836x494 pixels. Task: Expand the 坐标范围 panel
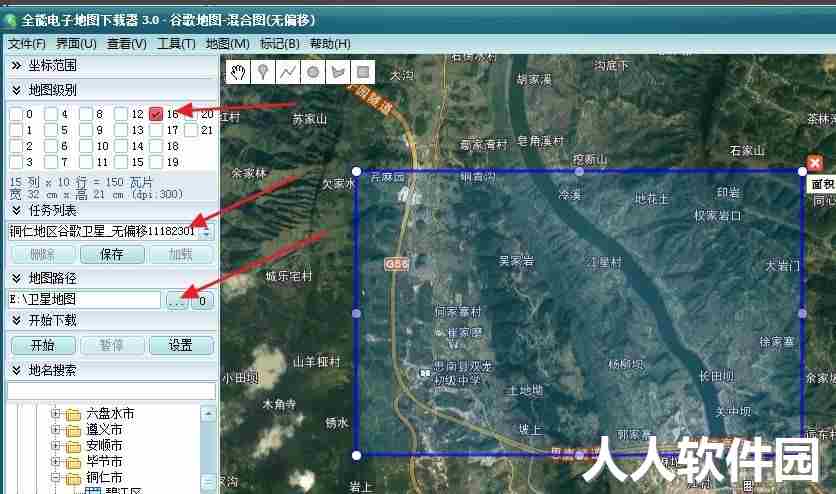pos(17,66)
